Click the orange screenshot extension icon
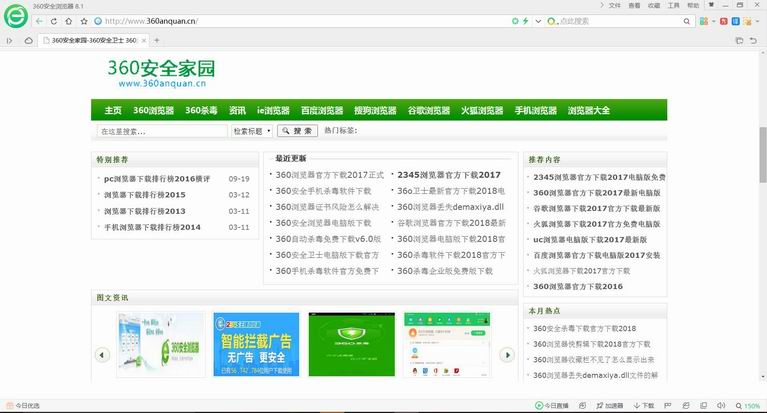The image size is (767, 413). coord(747,21)
